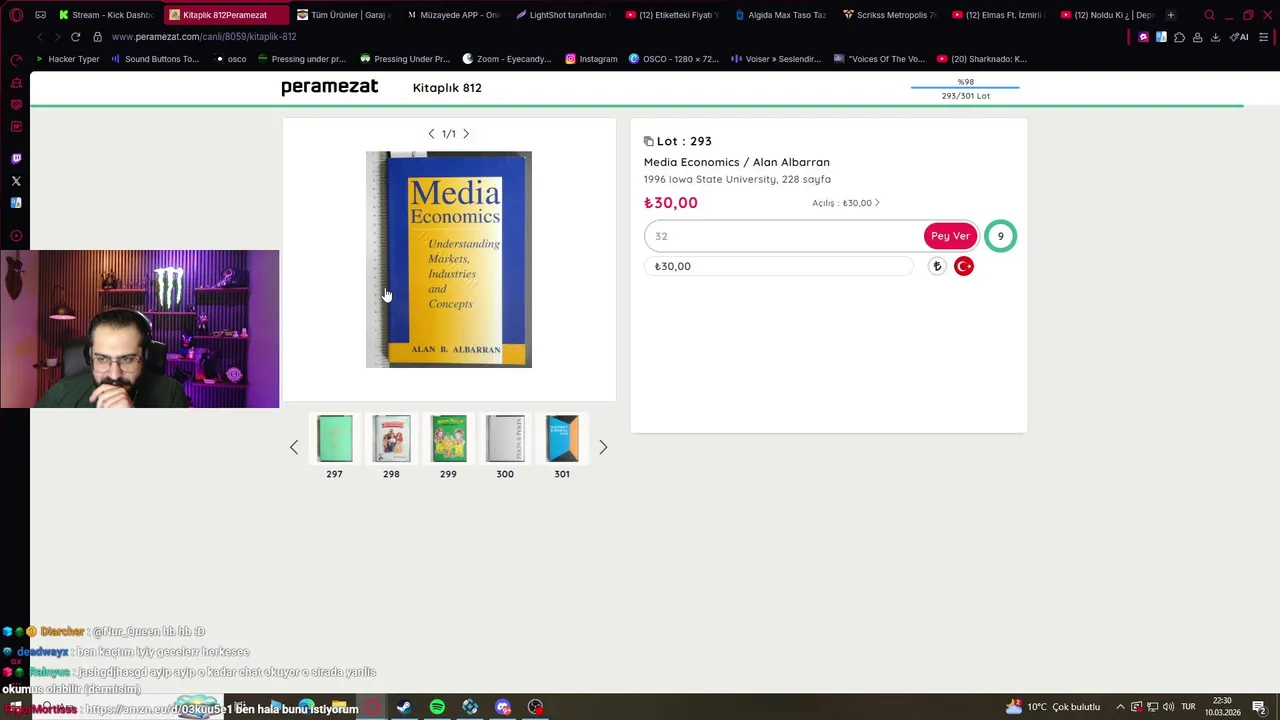The width and height of the screenshot is (1280, 720).
Task: Click the Kitaplık 812 auction heading
Action: coord(447,88)
